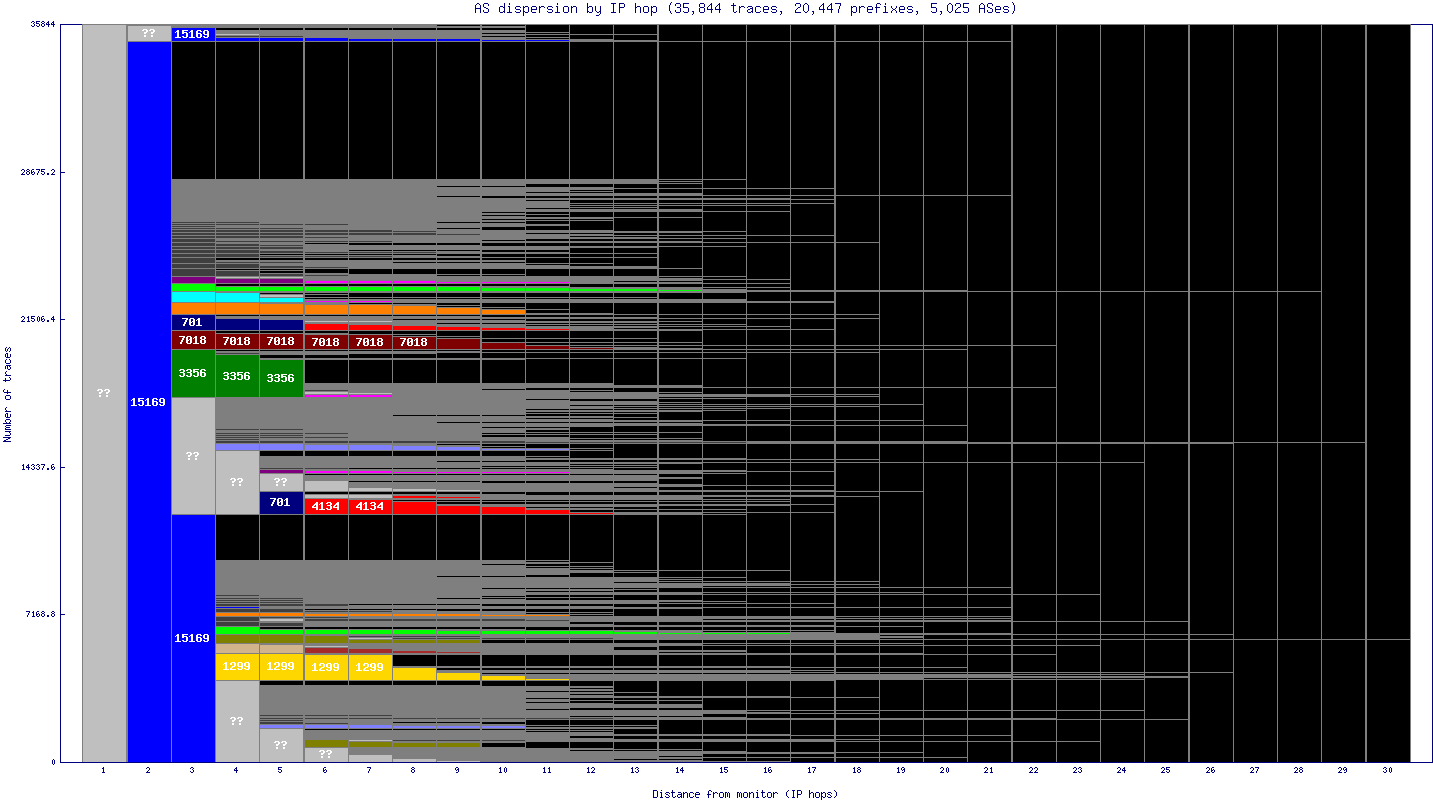Click the 21506.4 y-axis tick label
This screenshot has width=1433, height=800.
pyautogui.click(x=37, y=320)
